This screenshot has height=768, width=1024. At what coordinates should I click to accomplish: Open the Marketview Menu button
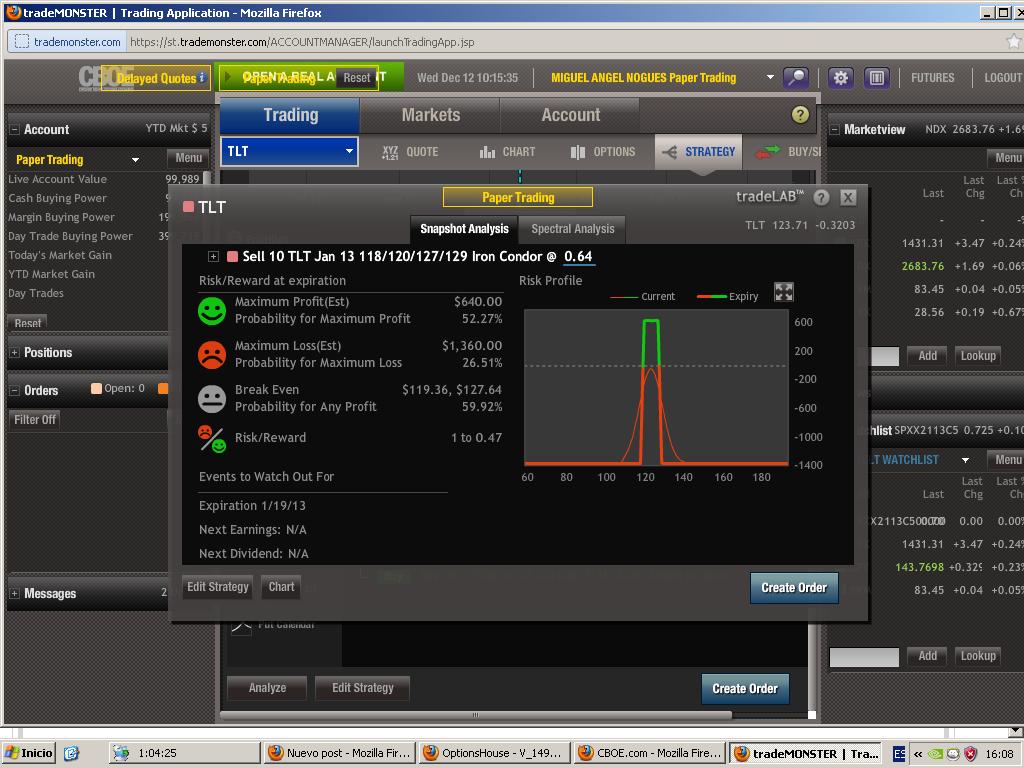click(1007, 157)
